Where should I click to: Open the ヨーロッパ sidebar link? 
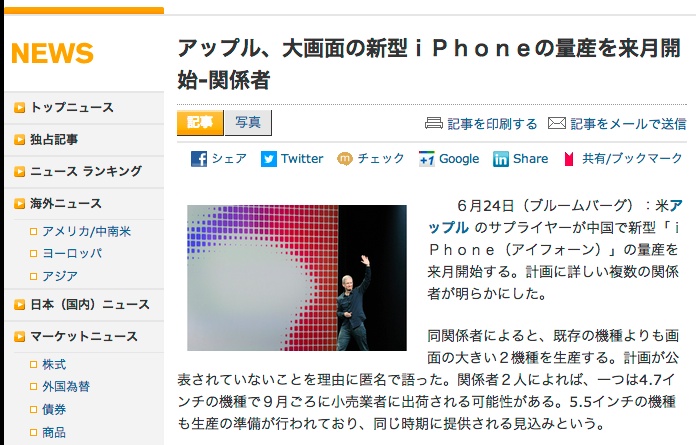72,253
